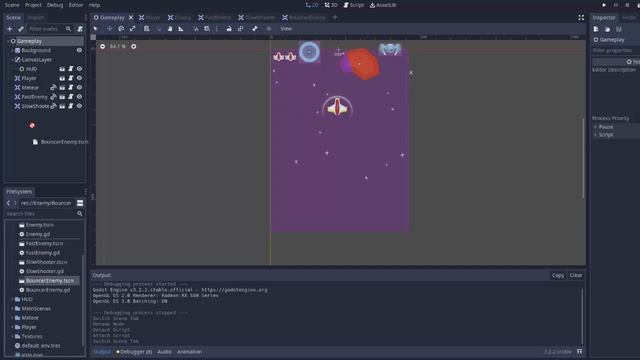
Task: Toggle distraction-free mode icon
Action: tap(581, 18)
